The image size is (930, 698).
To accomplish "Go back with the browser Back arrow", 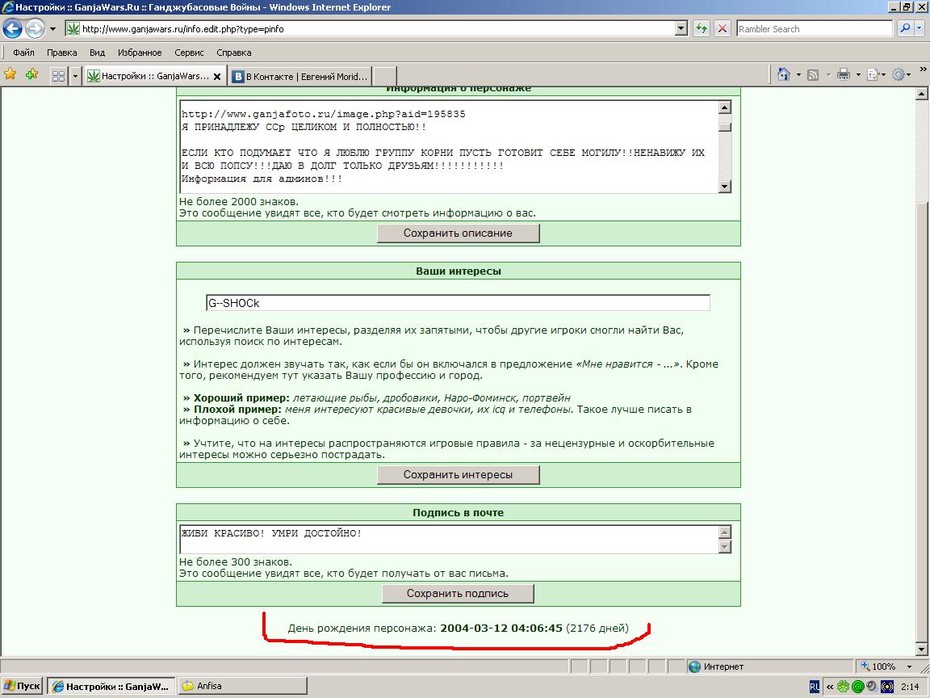I will point(12,28).
